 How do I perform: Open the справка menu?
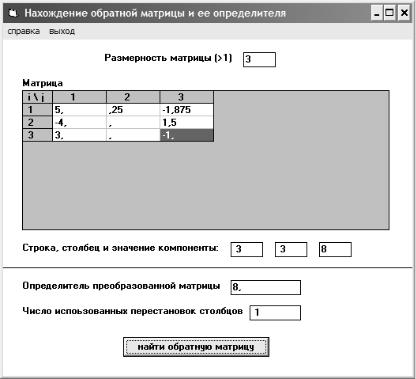pos(24,31)
